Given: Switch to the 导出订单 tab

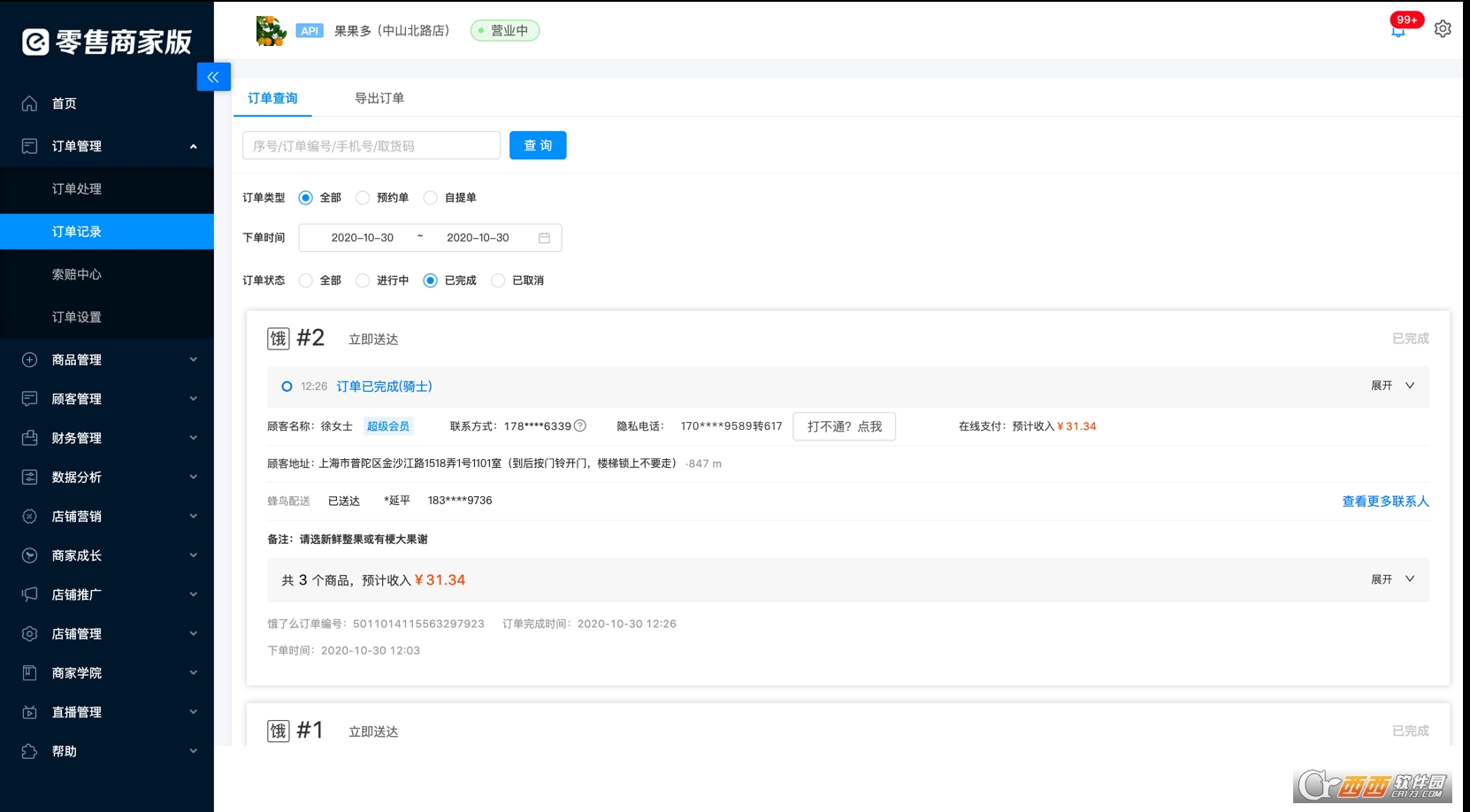Looking at the screenshot, I should click(379, 98).
